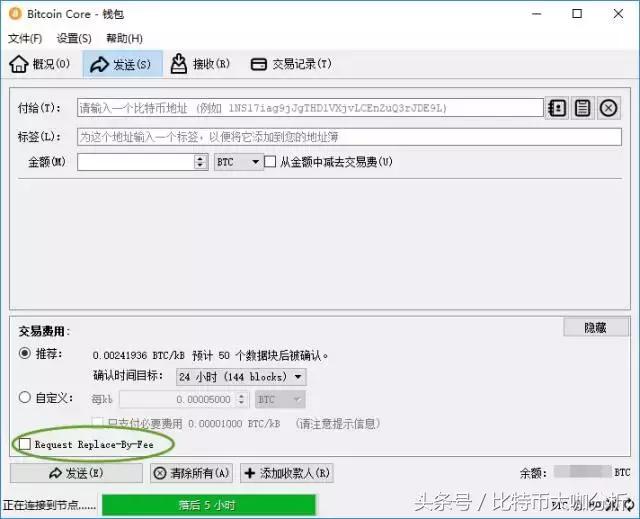Click the 付给(T) bitcoin address field
This screenshot has height=519, width=640.
point(310,108)
